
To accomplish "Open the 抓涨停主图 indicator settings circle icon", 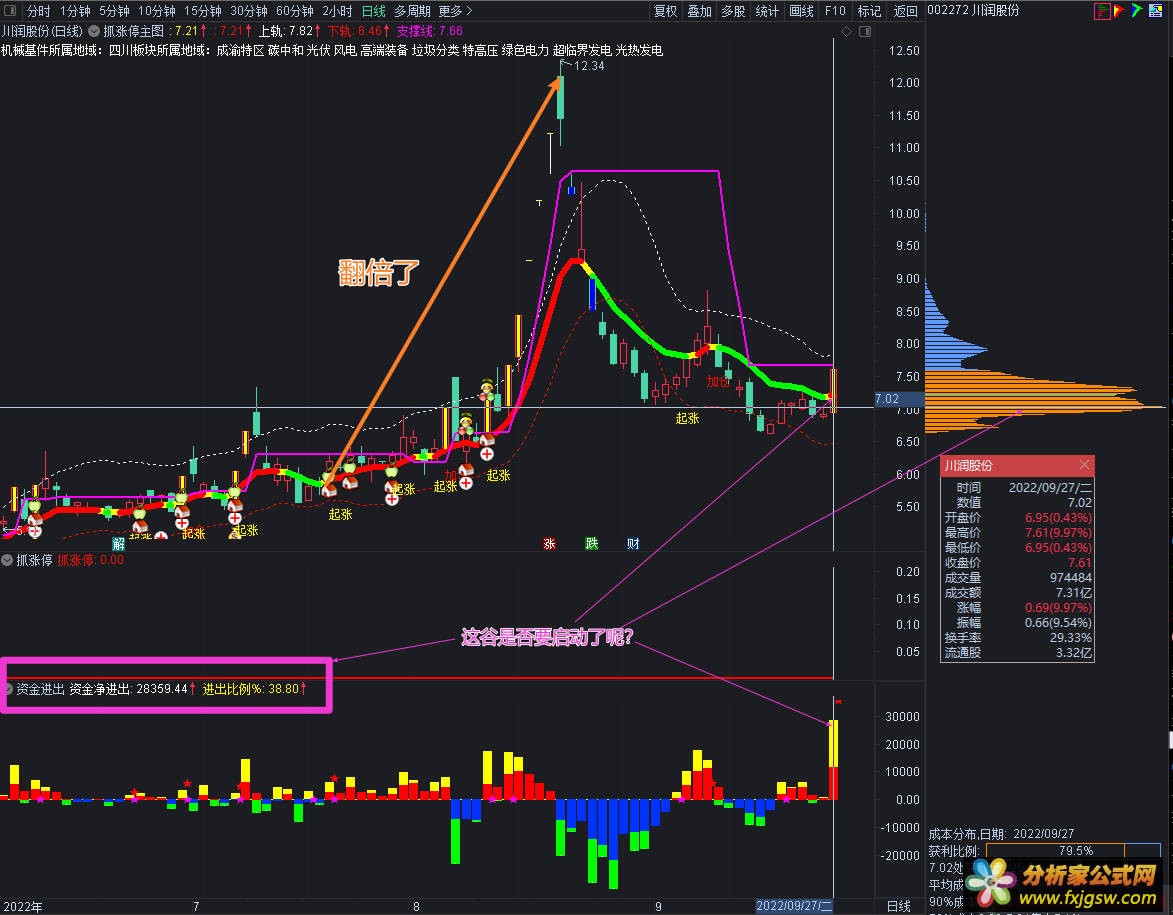I will click(x=94, y=31).
